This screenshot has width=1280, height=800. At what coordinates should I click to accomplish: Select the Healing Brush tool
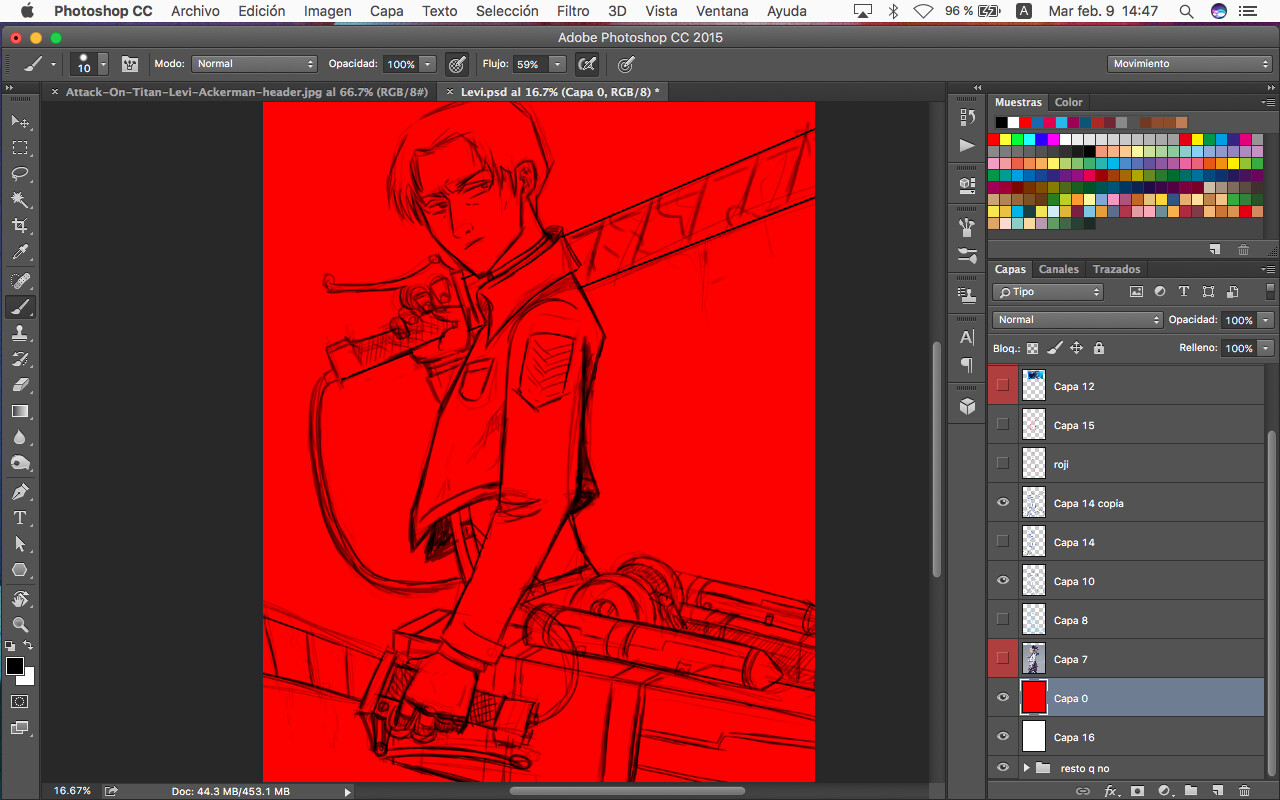pyautogui.click(x=20, y=281)
